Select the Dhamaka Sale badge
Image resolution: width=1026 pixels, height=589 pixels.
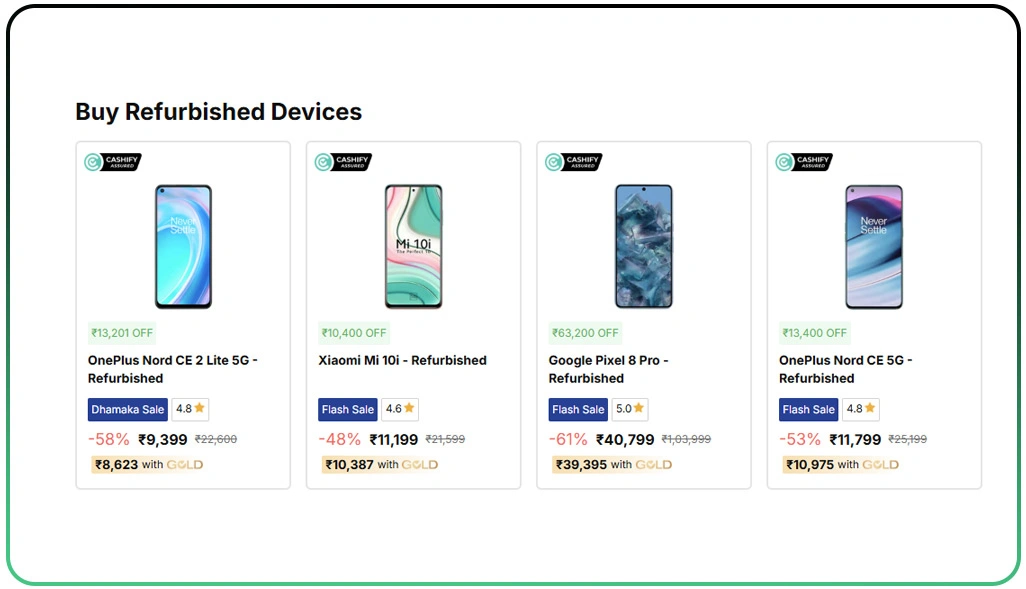click(127, 408)
